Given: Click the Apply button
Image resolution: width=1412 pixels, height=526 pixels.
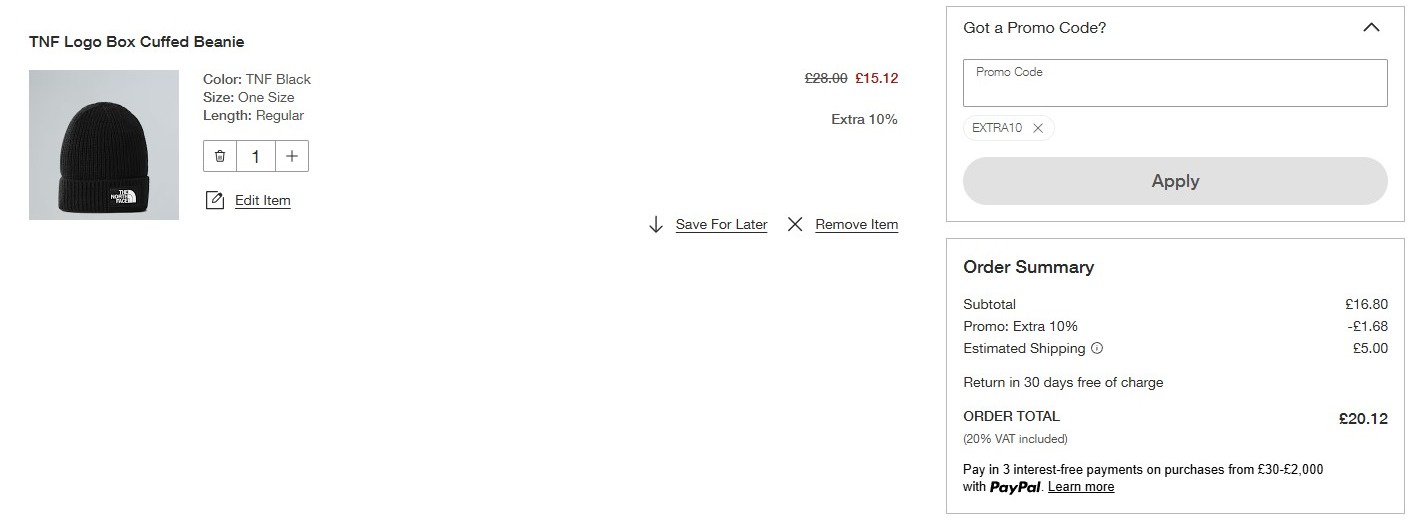Looking at the screenshot, I should pos(1175,181).
